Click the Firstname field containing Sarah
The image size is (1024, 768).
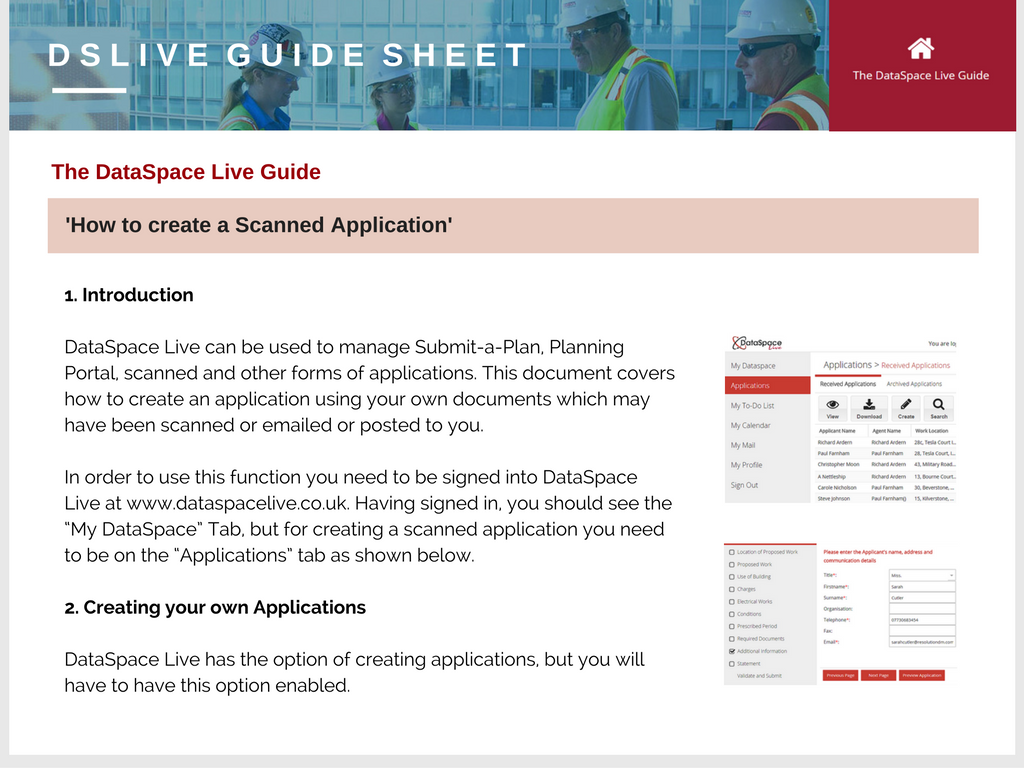922,586
